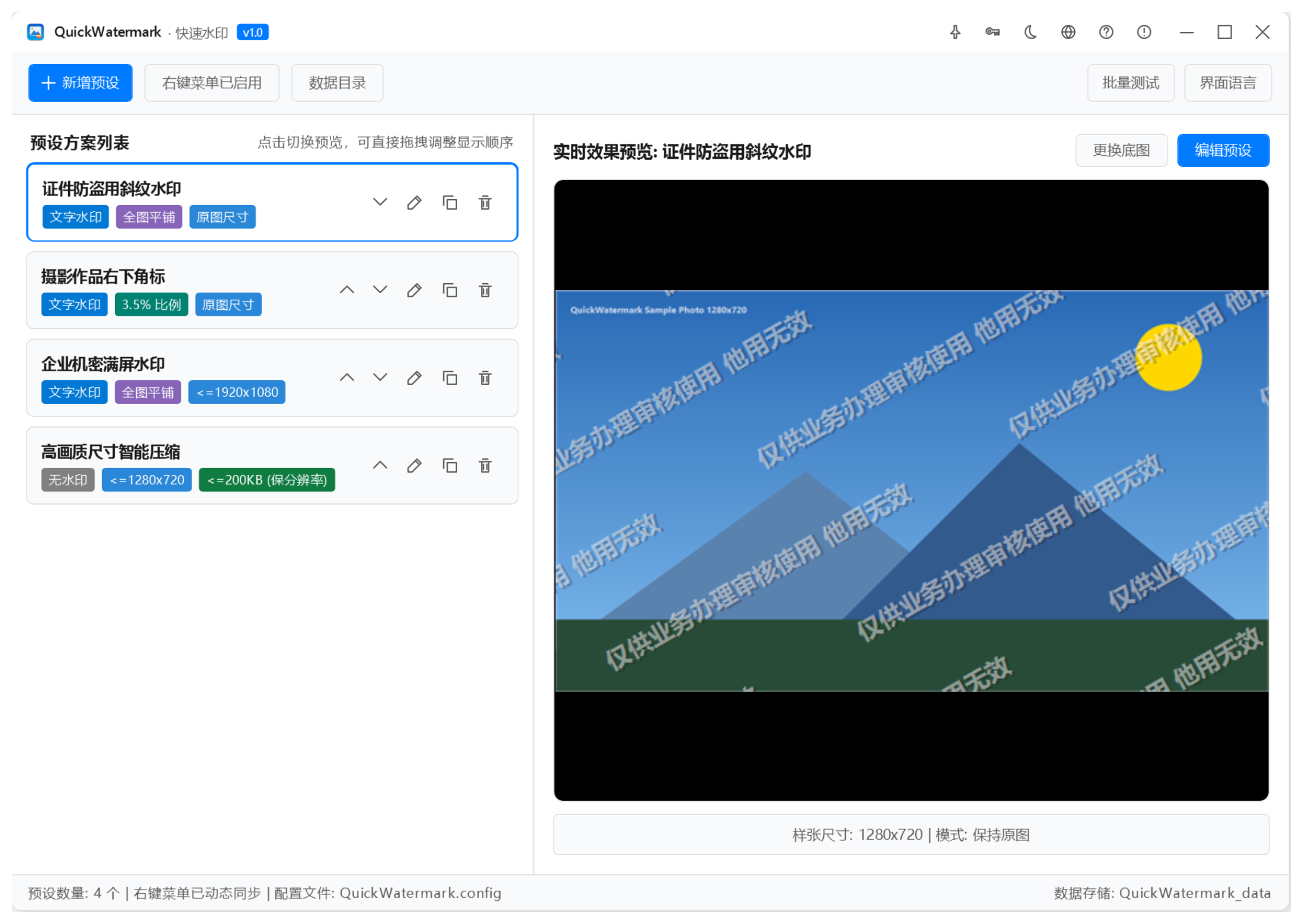Image resolution: width=1303 pixels, height=924 pixels.
Task: Select the 高画质尺寸智能压缩 preset card
Action: coord(272,466)
